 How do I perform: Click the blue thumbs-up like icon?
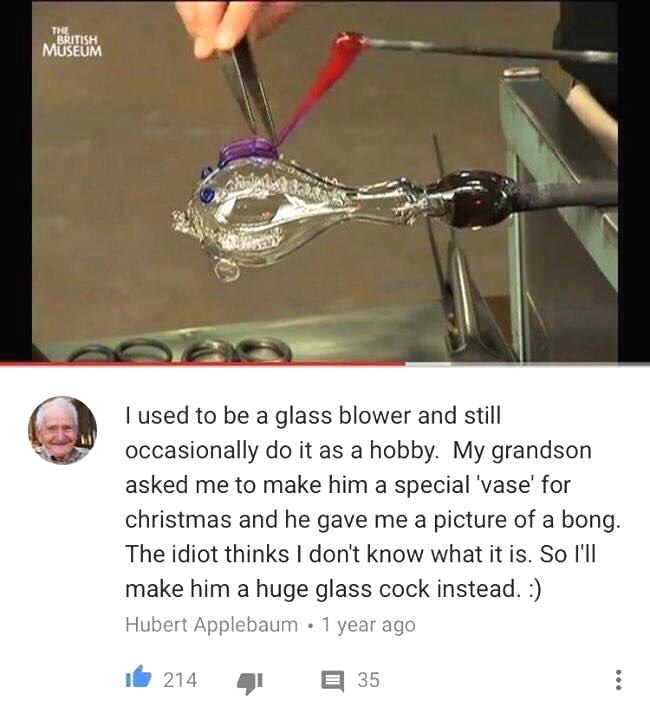138,677
